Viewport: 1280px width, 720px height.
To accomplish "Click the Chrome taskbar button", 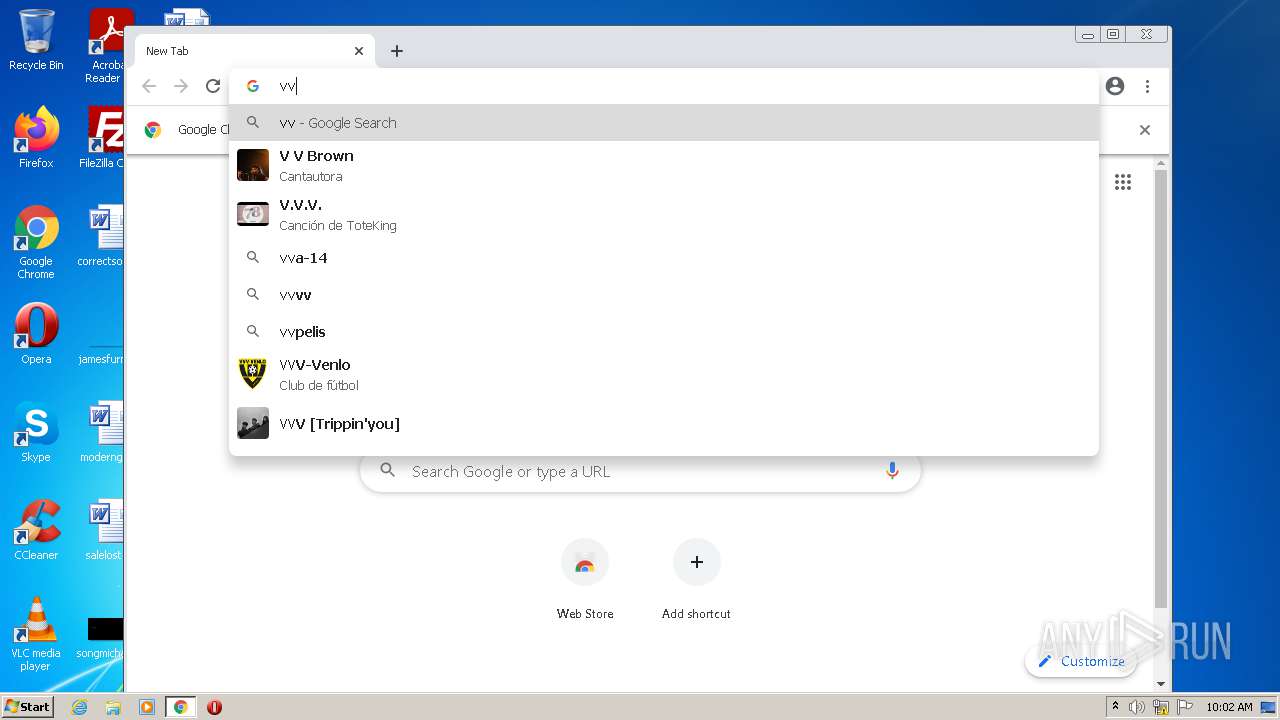I will pyautogui.click(x=181, y=707).
